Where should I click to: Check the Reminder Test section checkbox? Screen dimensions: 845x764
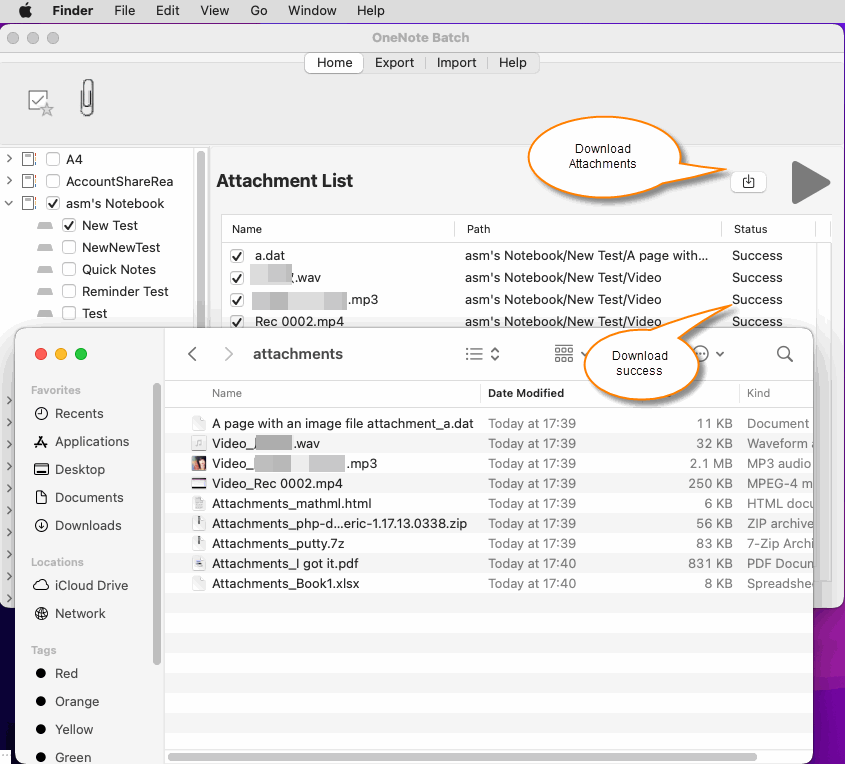pyautogui.click(x=69, y=291)
